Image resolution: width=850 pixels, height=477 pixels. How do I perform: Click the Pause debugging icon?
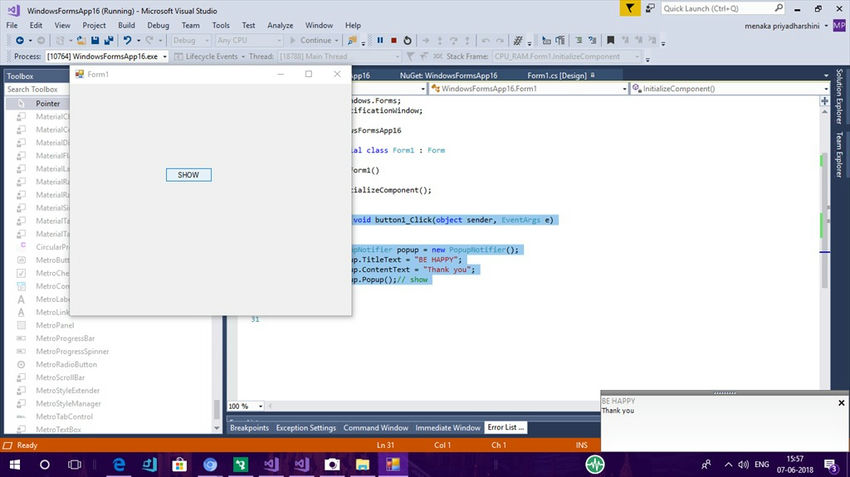click(x=380, y=41)
